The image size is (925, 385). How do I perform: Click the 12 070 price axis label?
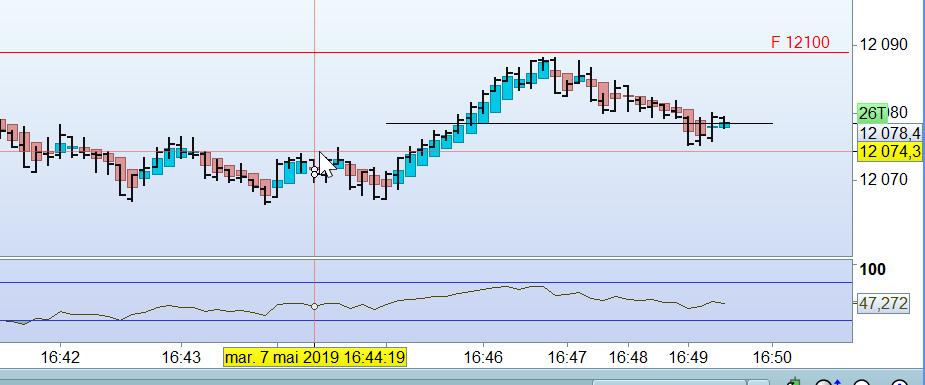pyautogui.click(x=883, y=179)
